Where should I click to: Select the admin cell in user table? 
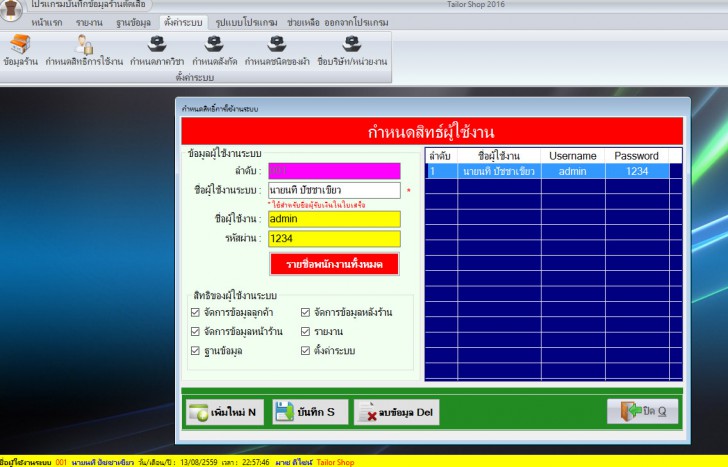click(573, 171)
